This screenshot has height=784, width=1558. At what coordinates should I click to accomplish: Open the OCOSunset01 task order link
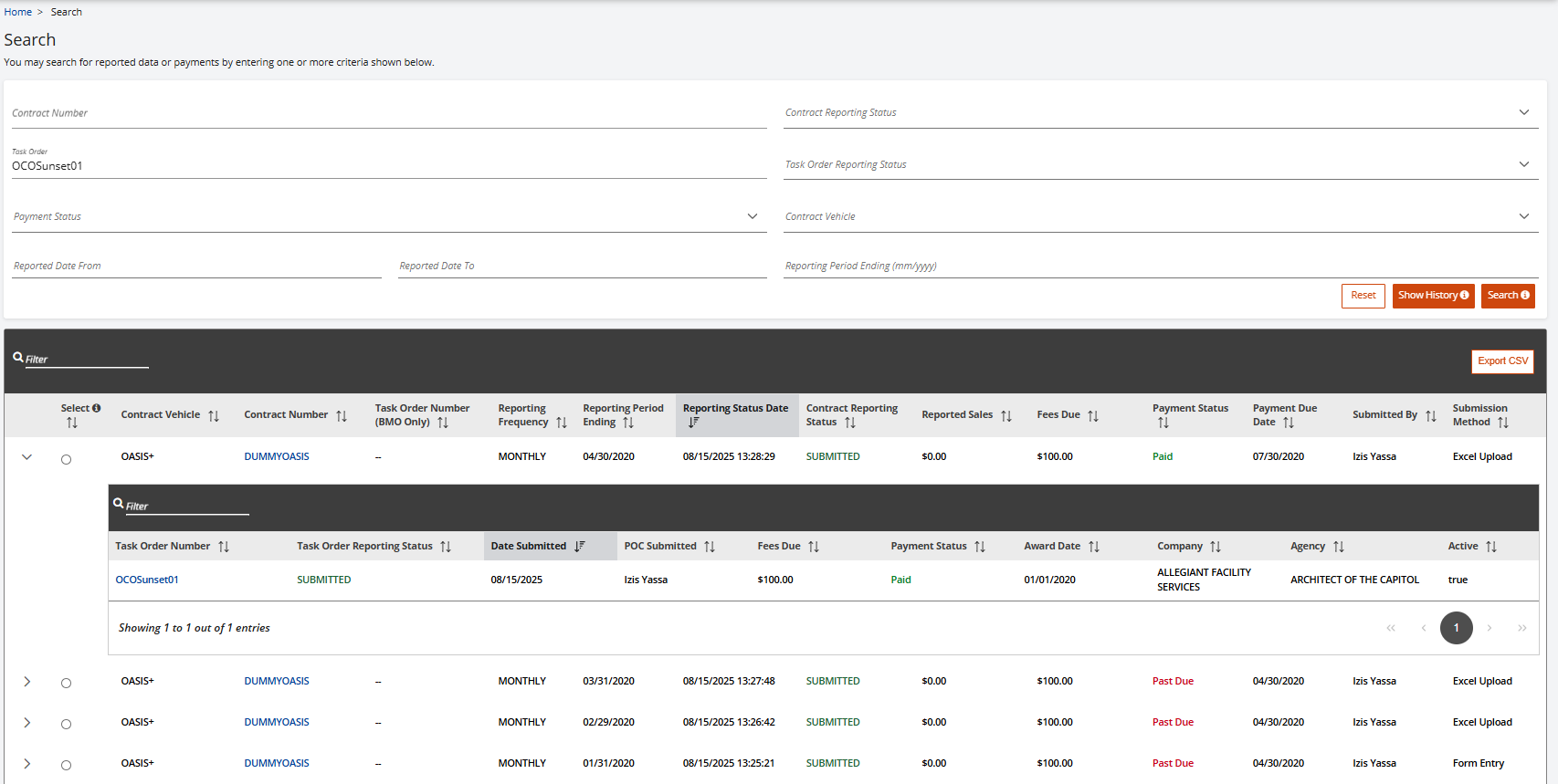(x=147, y=580)
